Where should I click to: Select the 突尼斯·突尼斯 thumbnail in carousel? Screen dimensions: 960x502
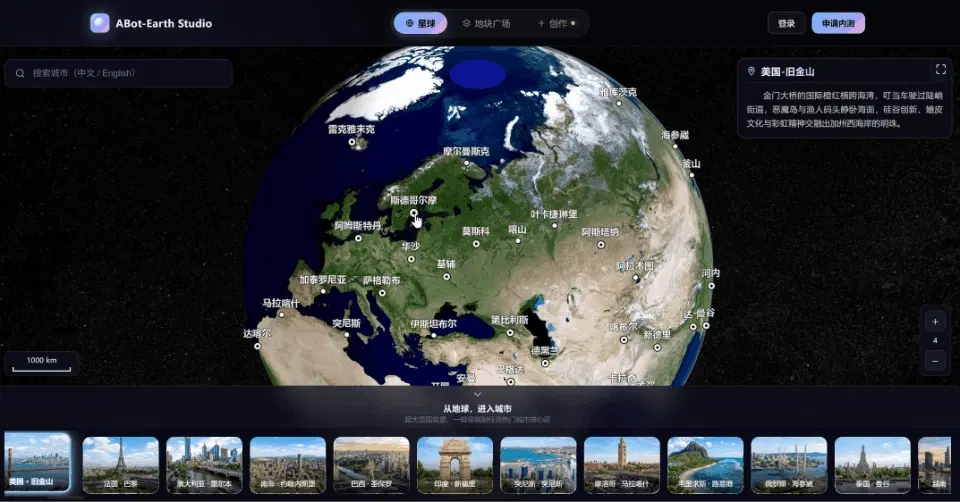[538, 465]
